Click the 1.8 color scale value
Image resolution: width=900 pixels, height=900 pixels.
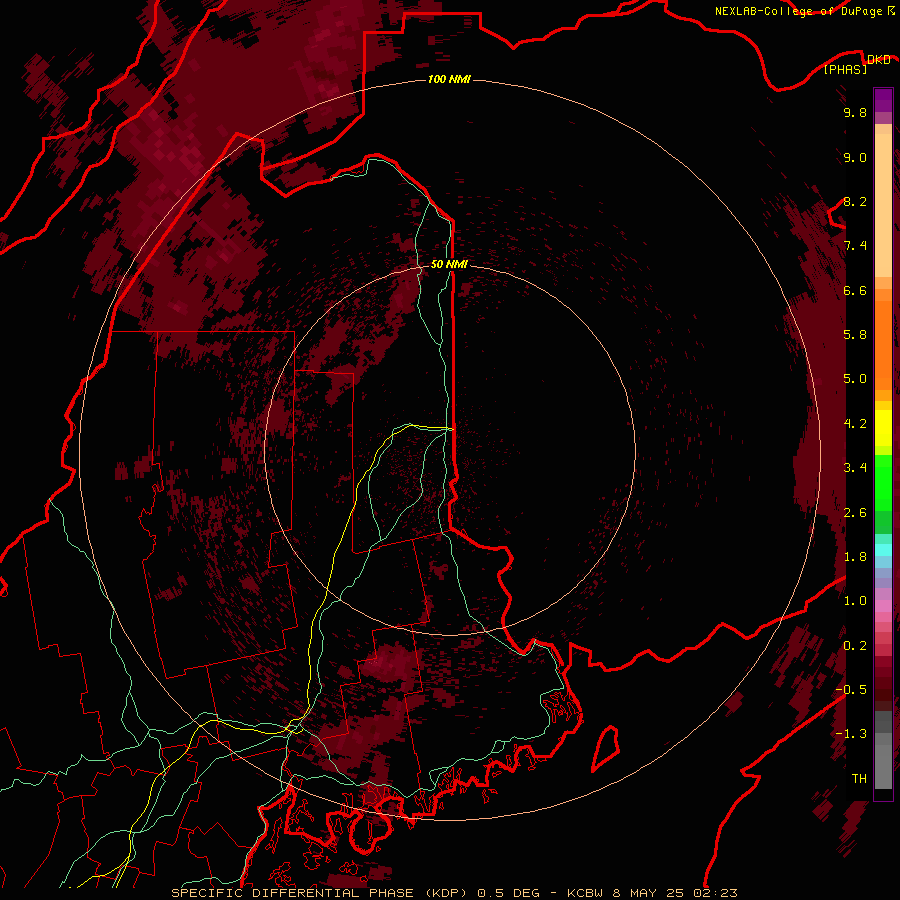click(855, 557)
